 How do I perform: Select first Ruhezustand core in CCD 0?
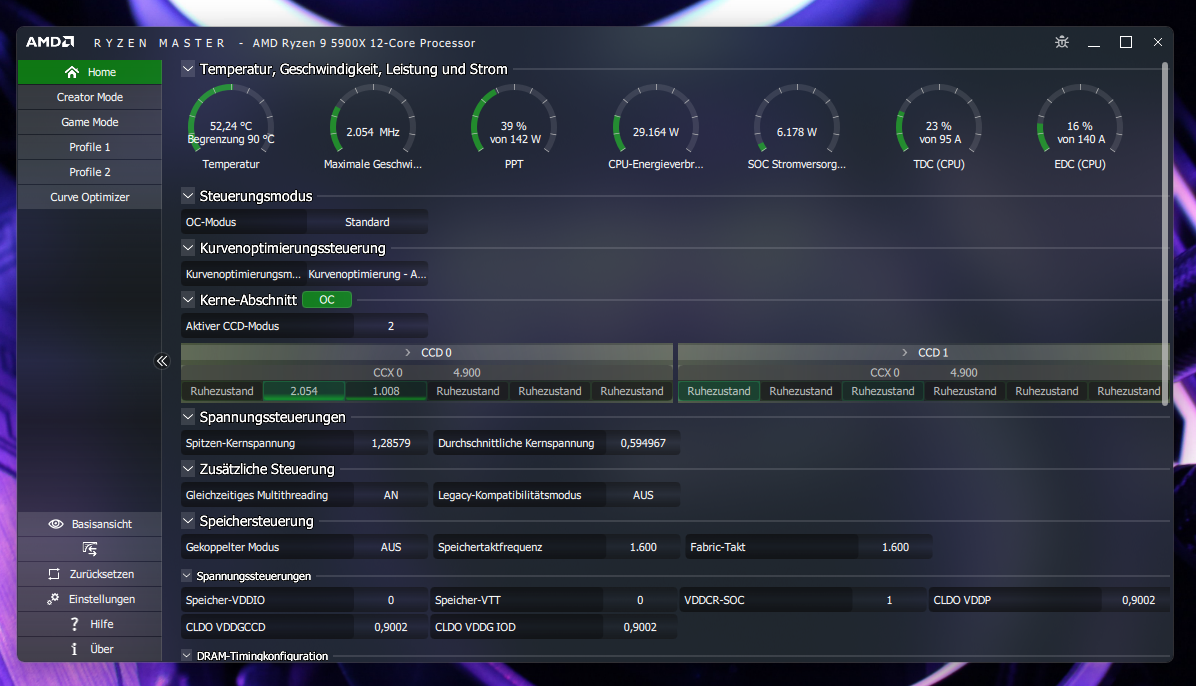coord(222,391)
